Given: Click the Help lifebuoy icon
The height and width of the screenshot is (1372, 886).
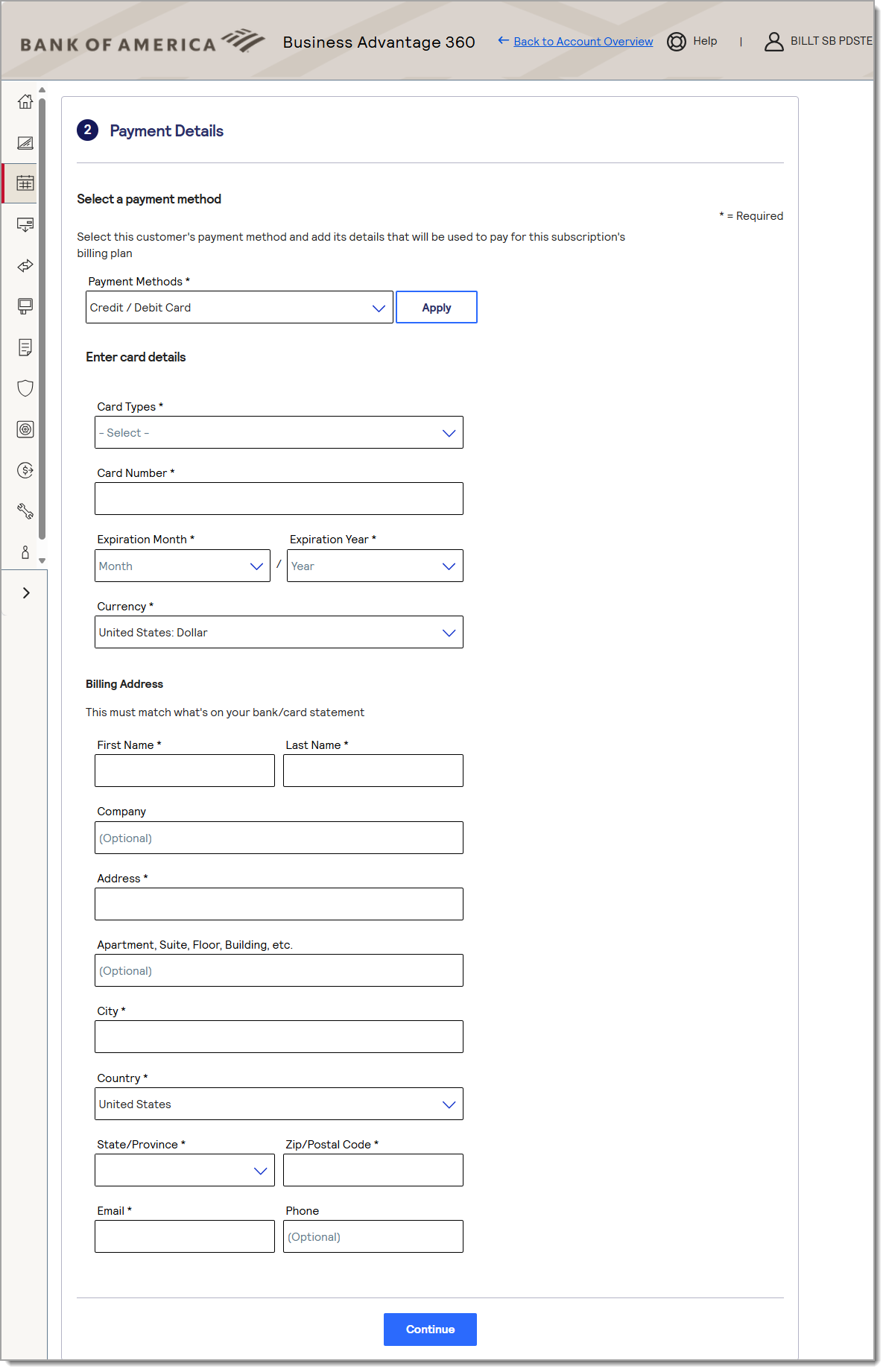Looking at the screenshot, I should (x=677, y=42).
